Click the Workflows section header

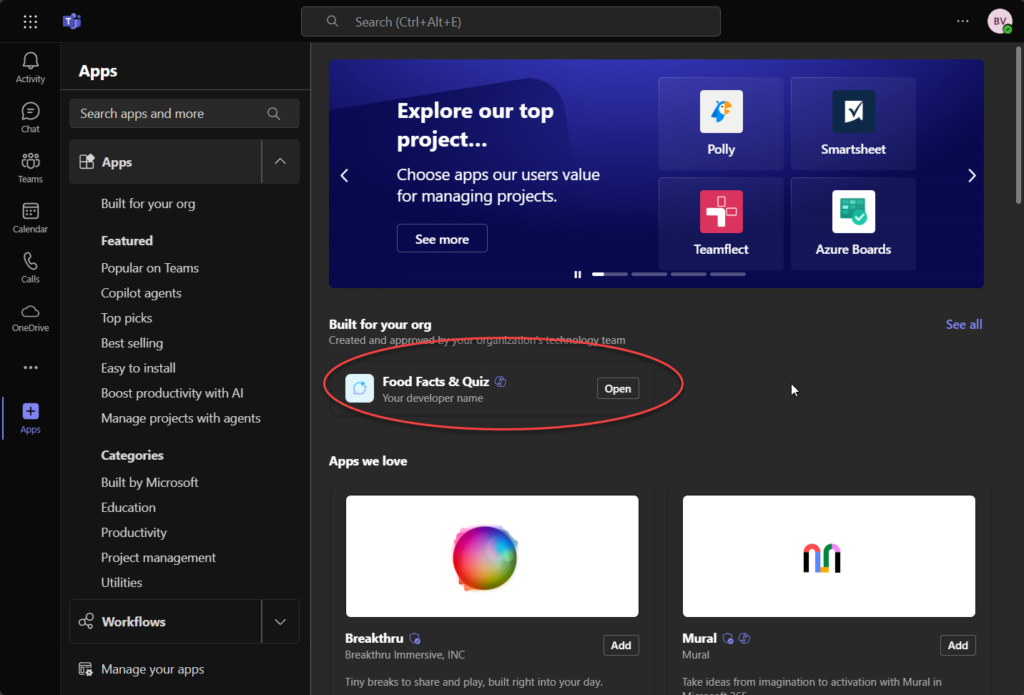tap(165, 622)
